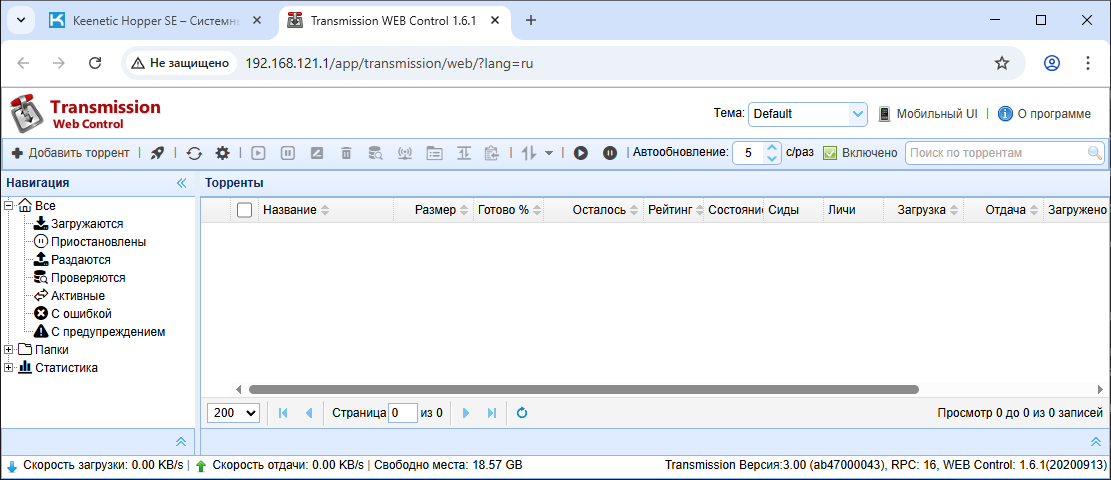
Task: Click the horizontal scrollbar under torrent list
Action: tap(583, 389)
